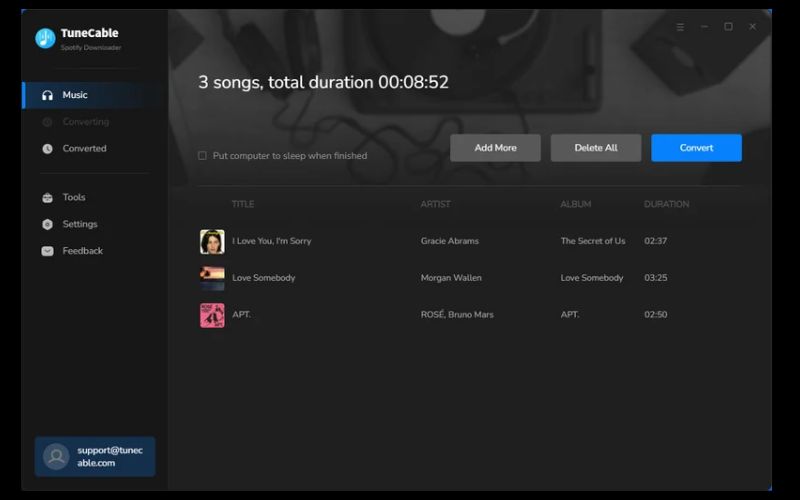This screenshot has height=500, width=800.
Task: Click the user avatar icon
Action: point(57,456)
